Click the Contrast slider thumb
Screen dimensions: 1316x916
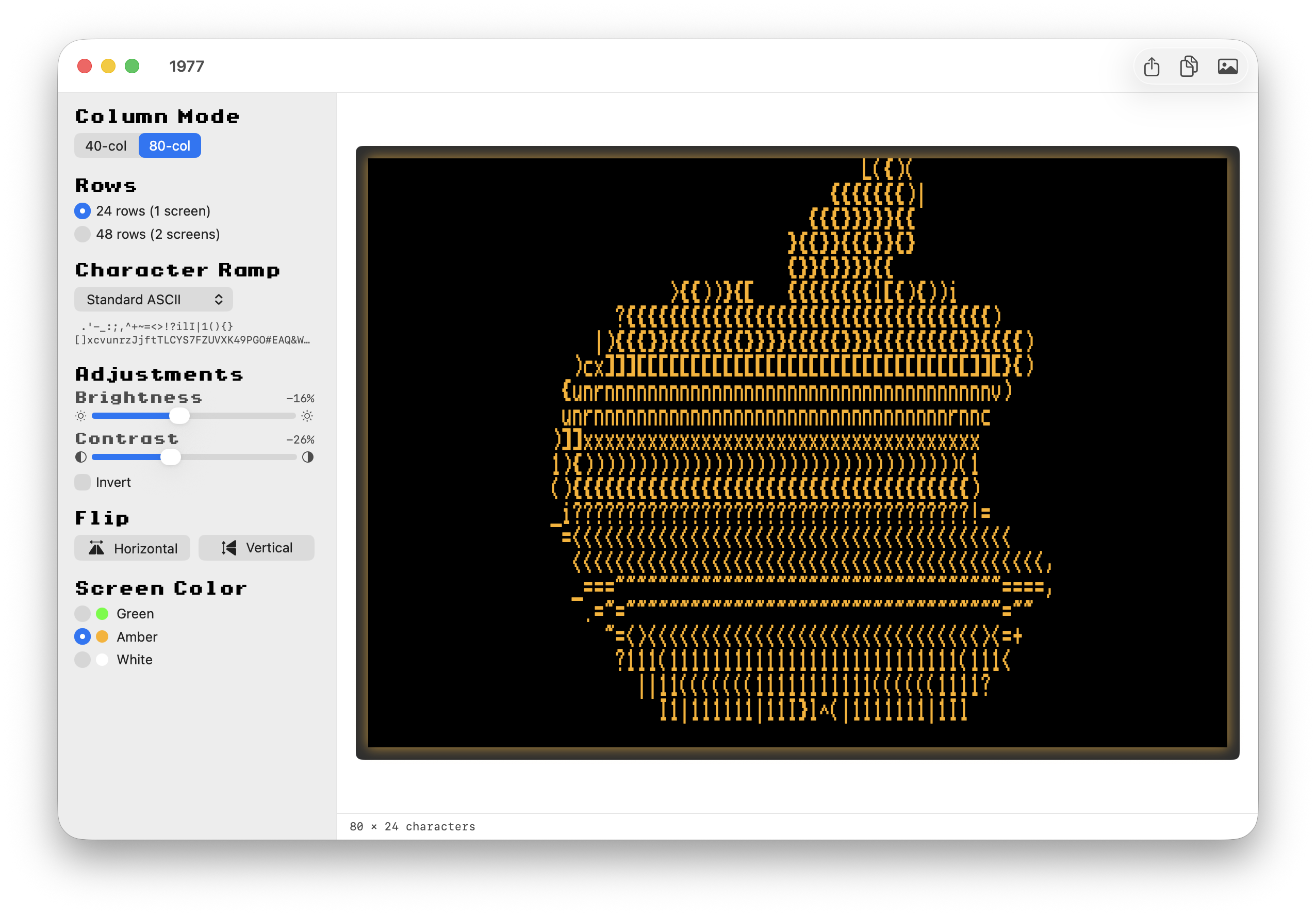pyautogui.click(x=170, y=457)
